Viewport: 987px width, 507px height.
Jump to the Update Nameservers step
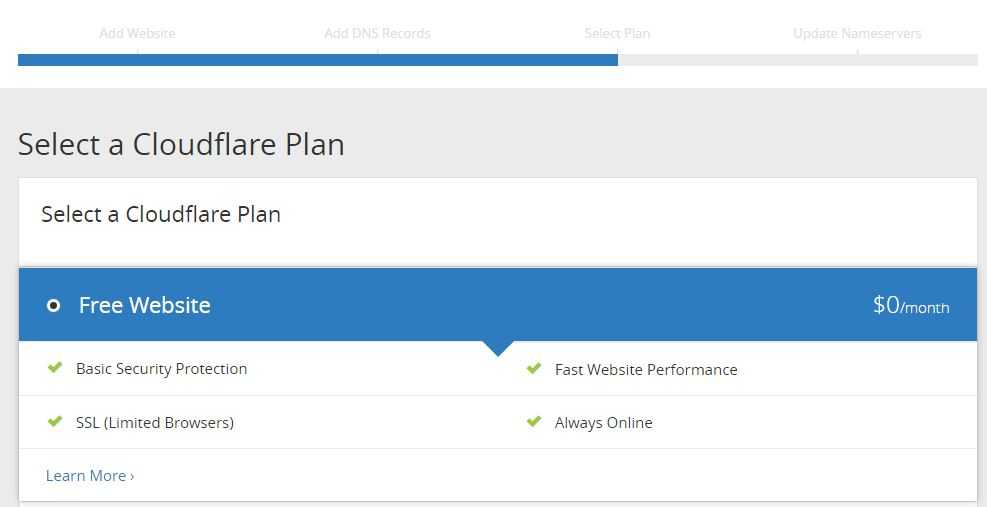click(857, 34)
